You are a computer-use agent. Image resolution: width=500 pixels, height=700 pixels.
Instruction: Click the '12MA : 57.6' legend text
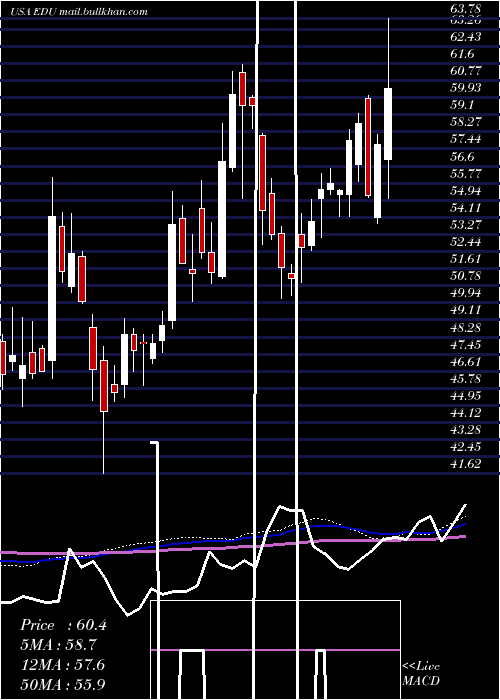click(x=63, y=665)
